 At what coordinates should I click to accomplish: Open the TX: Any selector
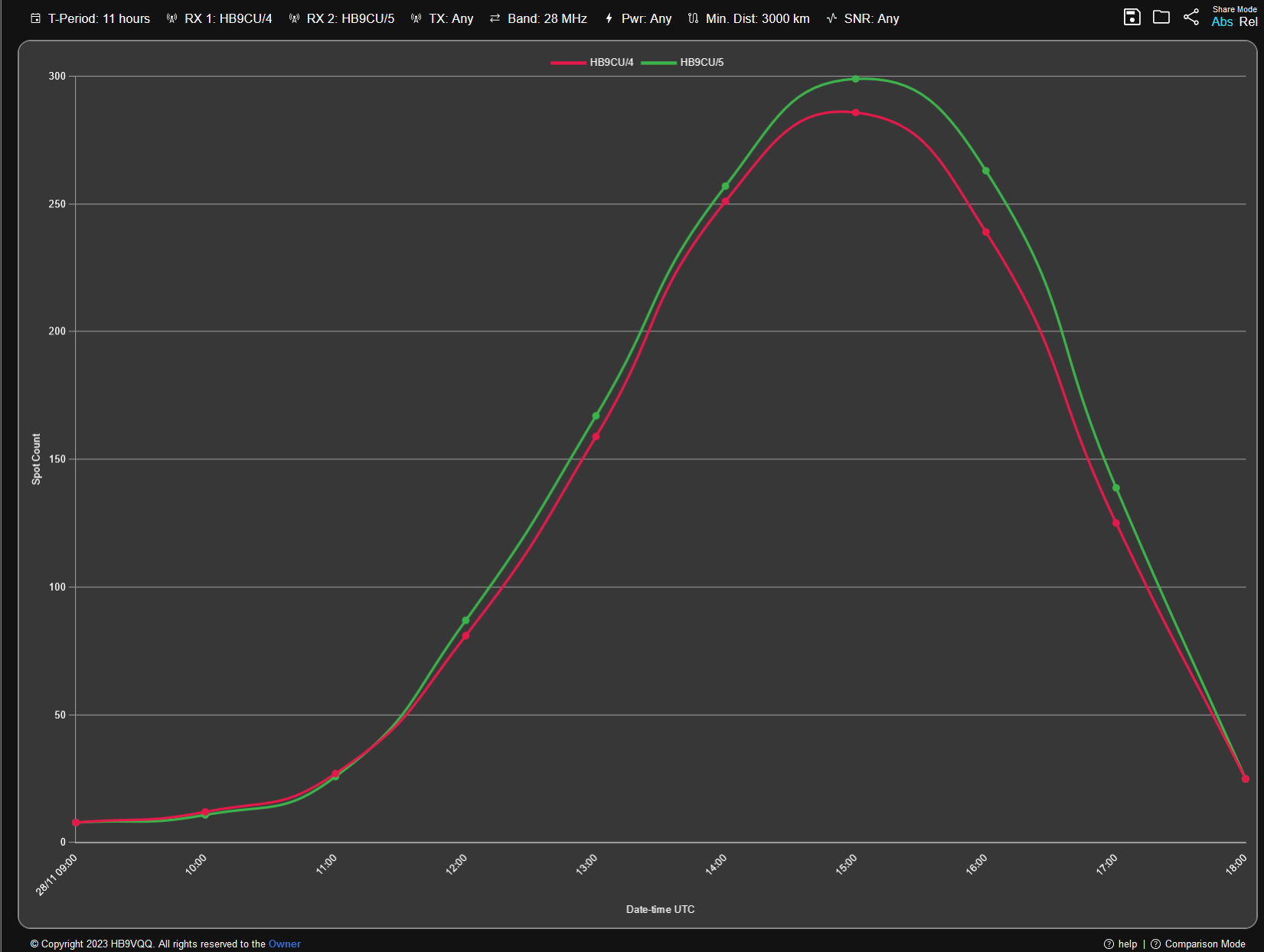tap(451, 18)
